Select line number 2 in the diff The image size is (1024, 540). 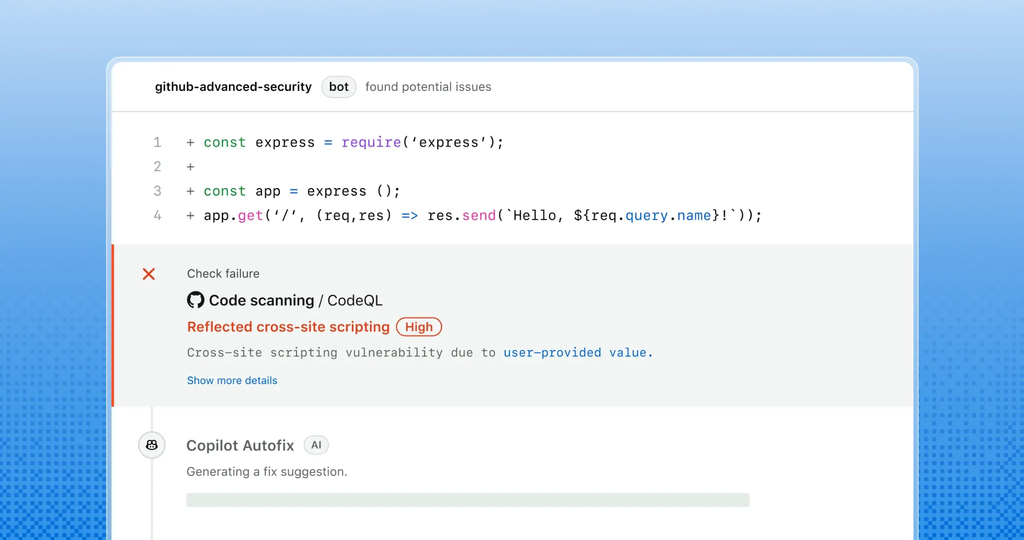coord(157,167)
